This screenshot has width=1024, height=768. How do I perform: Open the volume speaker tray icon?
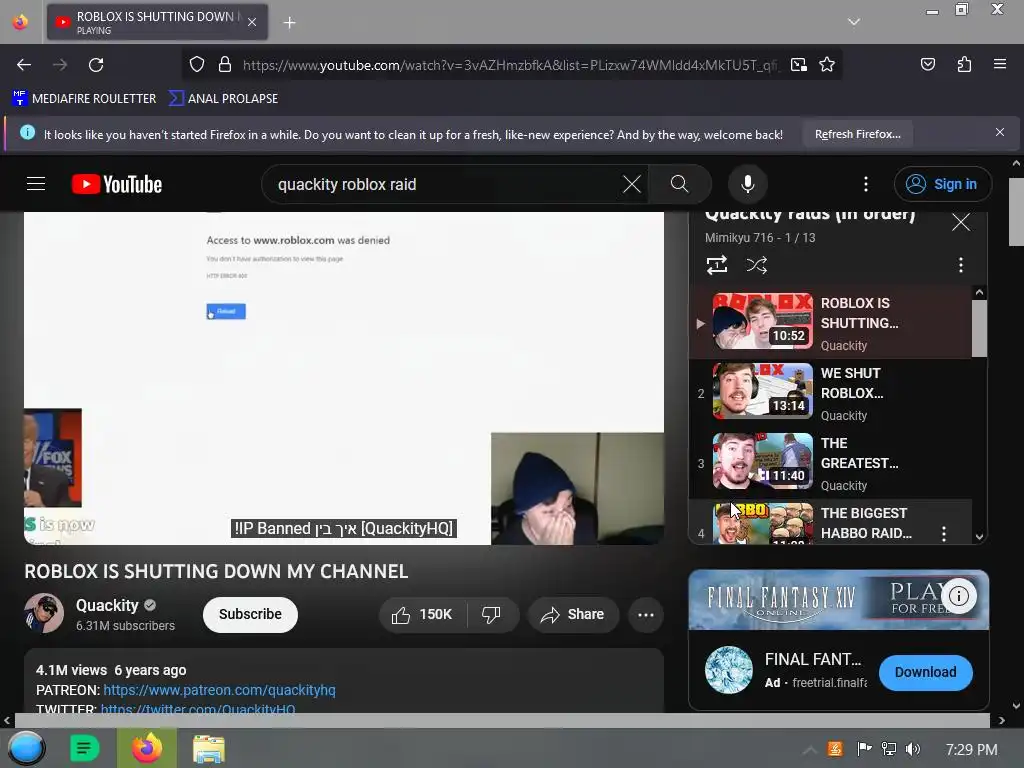click(913, 749)
